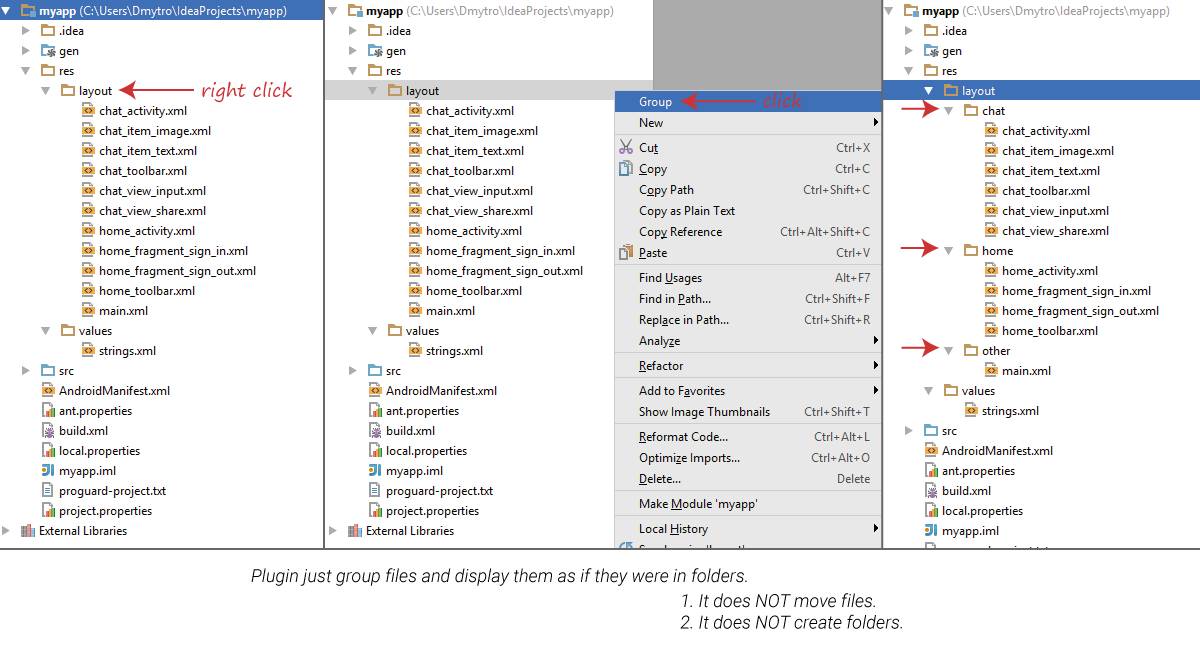The image size is (1200, 650).
Task: Click other group folder icon in right panel
Action: click(x=971, y=351)
